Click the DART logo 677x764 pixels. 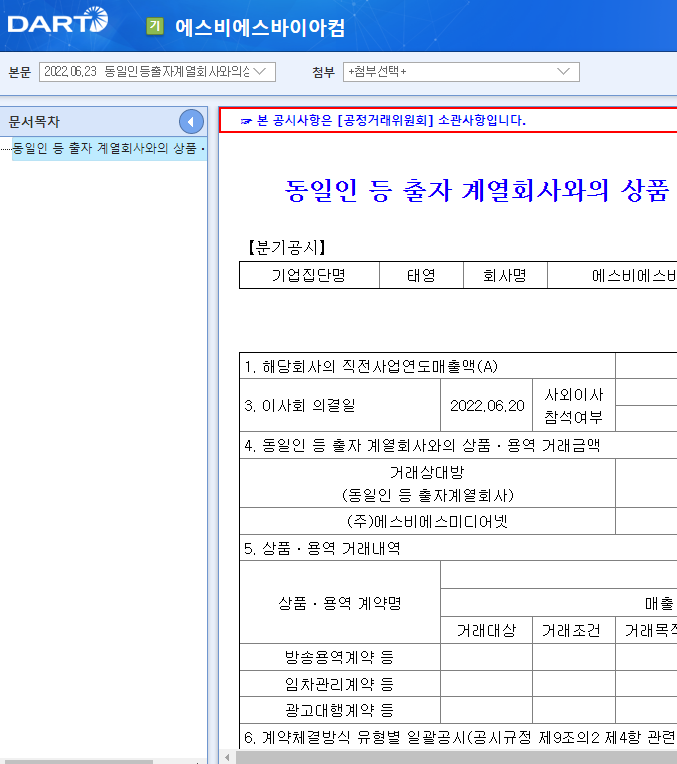click(57, 20)
